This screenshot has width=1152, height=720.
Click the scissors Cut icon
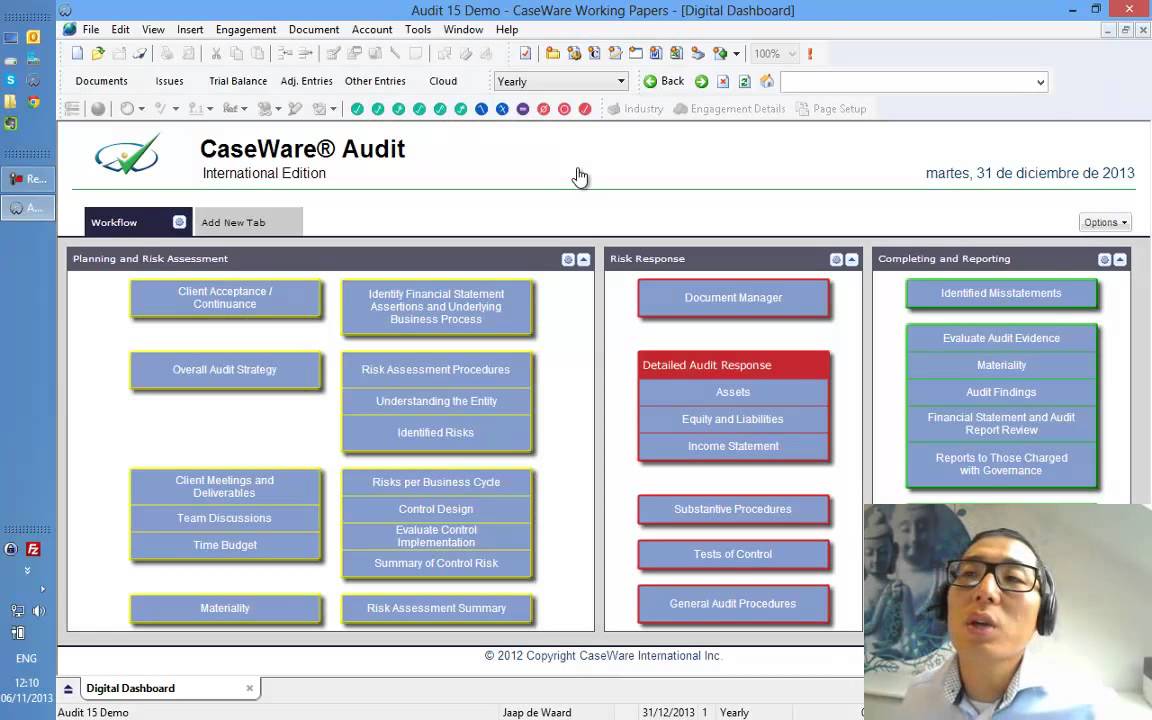216,54
